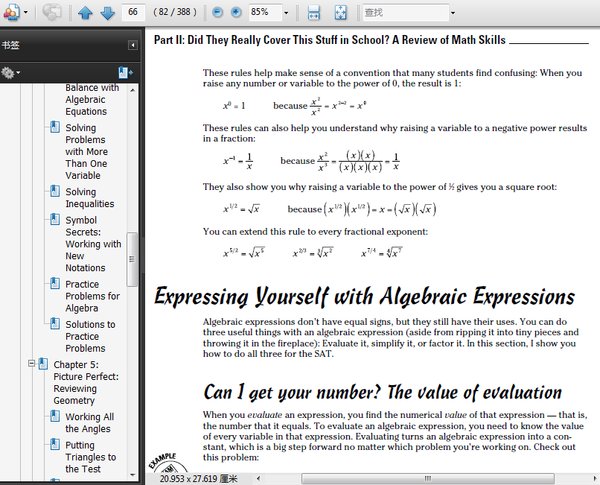This screenshot has width=600, height=485.
Task: Open bookmark Solving Problems with More Than One Variable
Action: (86, 152)
